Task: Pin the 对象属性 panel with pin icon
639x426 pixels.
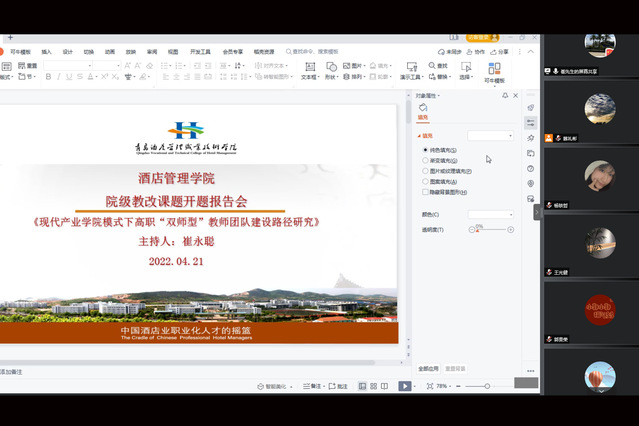Action: tap(505, 95)
